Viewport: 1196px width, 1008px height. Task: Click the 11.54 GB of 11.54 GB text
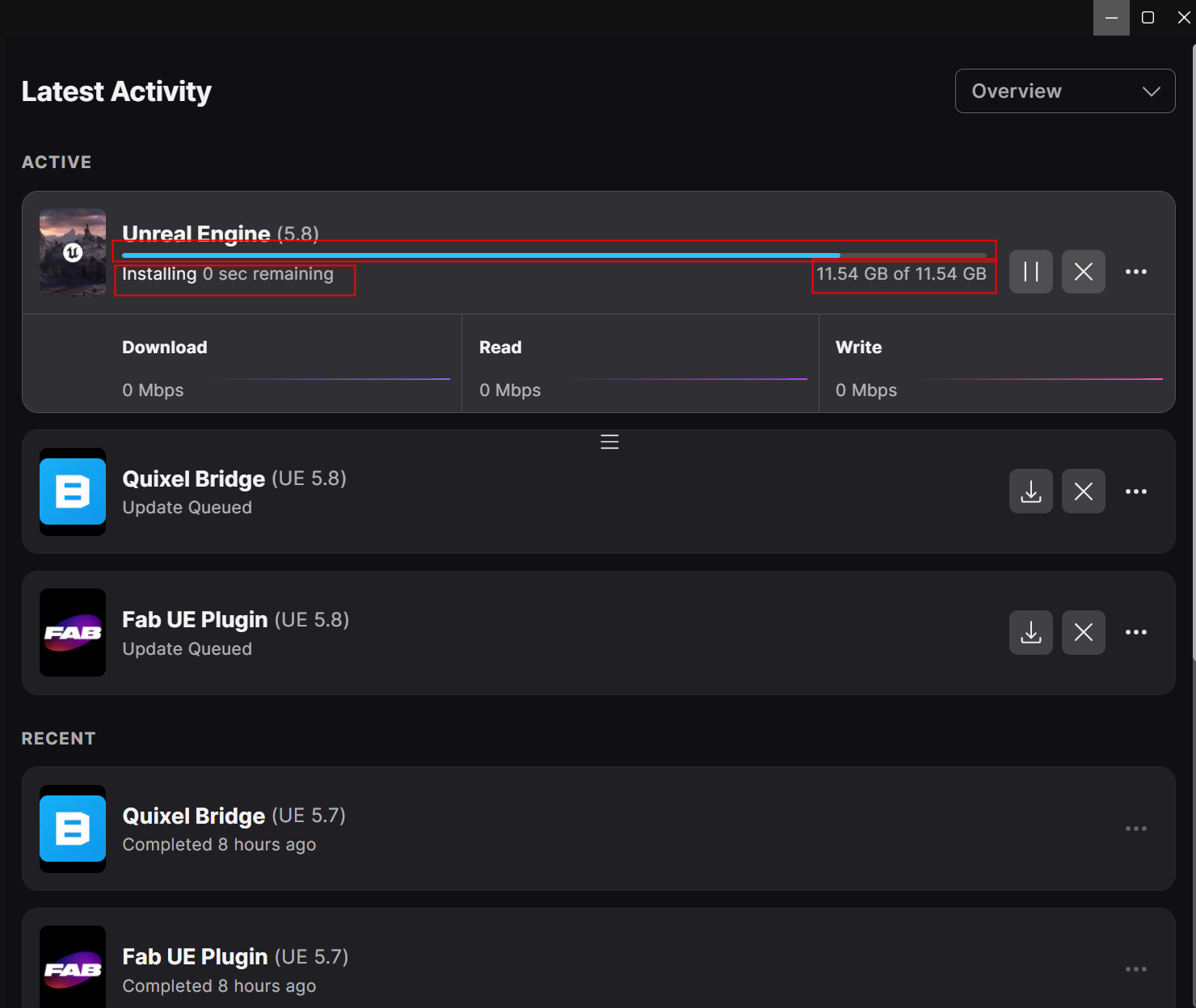pyautogui.click(x=901, y=274)
